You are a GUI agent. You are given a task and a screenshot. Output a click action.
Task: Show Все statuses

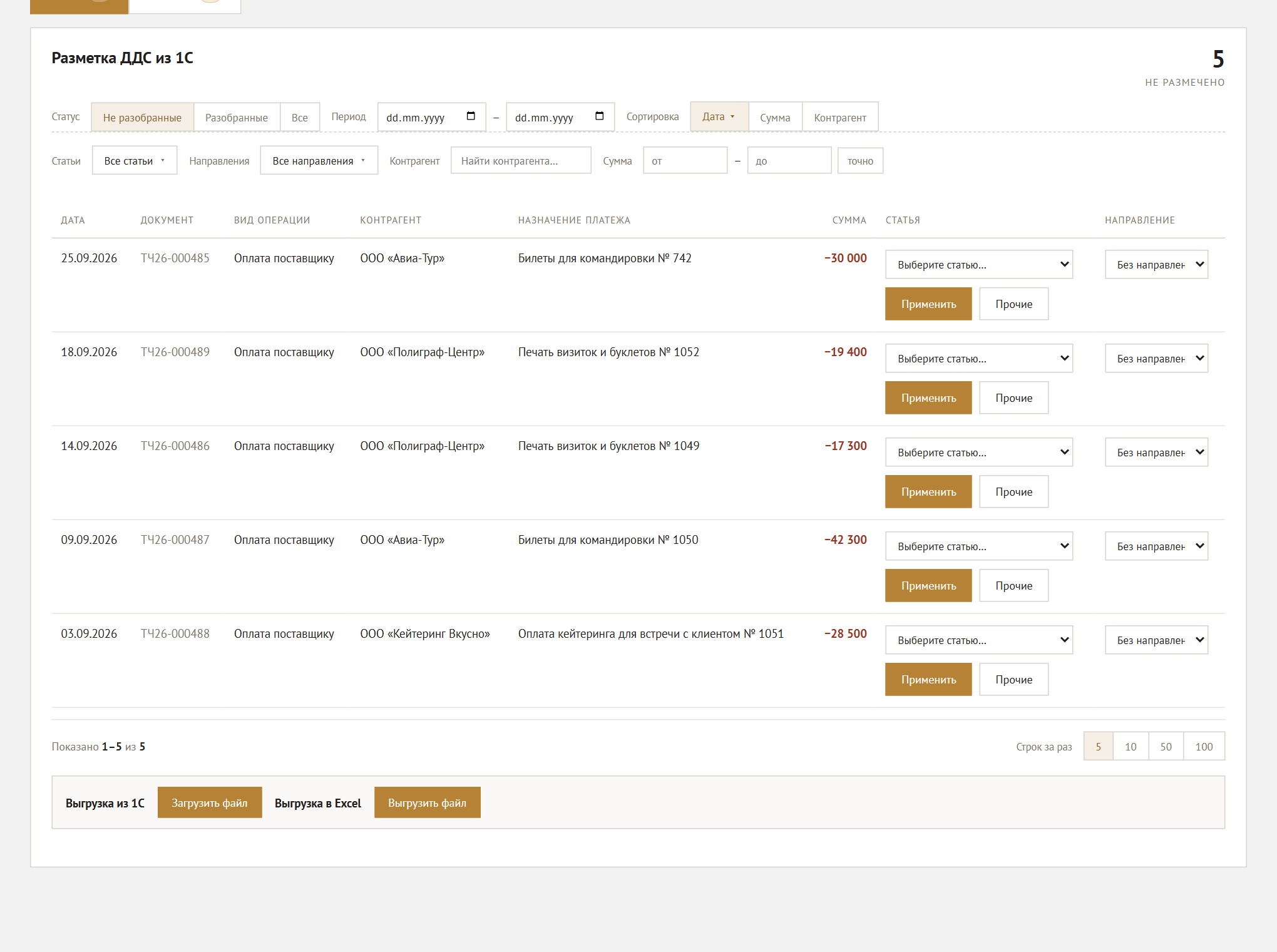pos(300,117)
